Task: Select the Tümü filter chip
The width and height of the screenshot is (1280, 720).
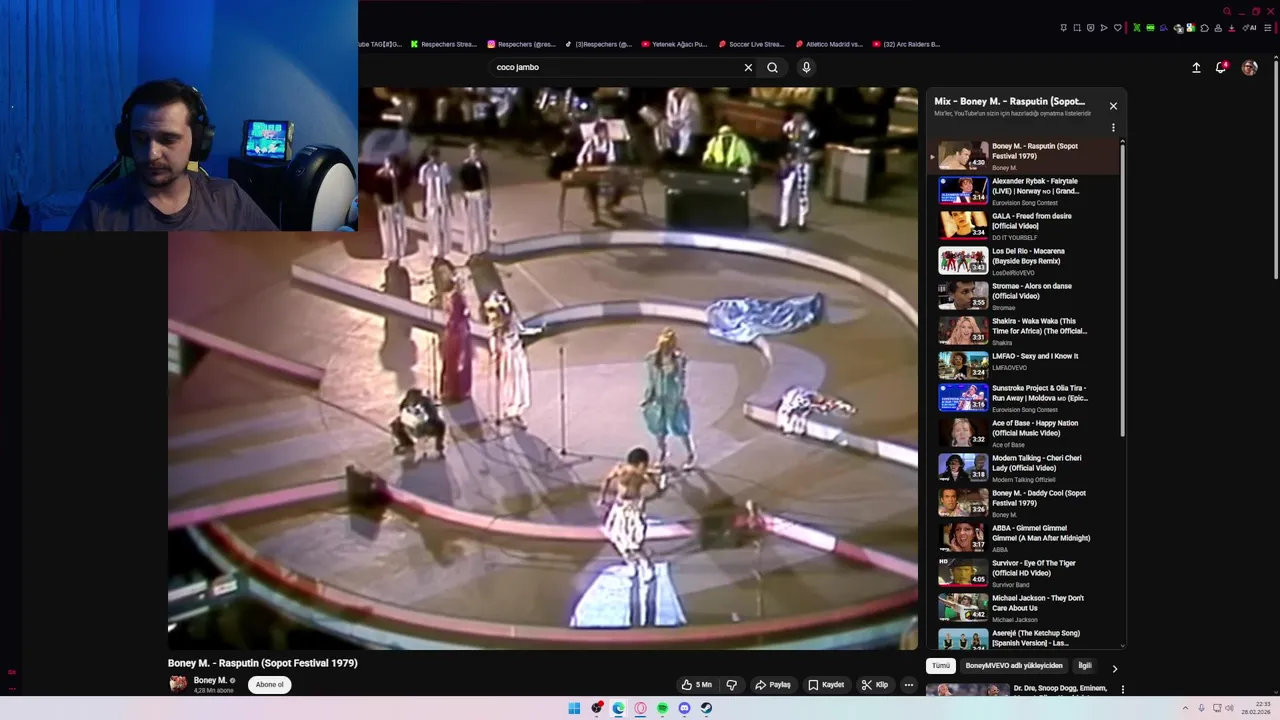Action: point(941,666)
